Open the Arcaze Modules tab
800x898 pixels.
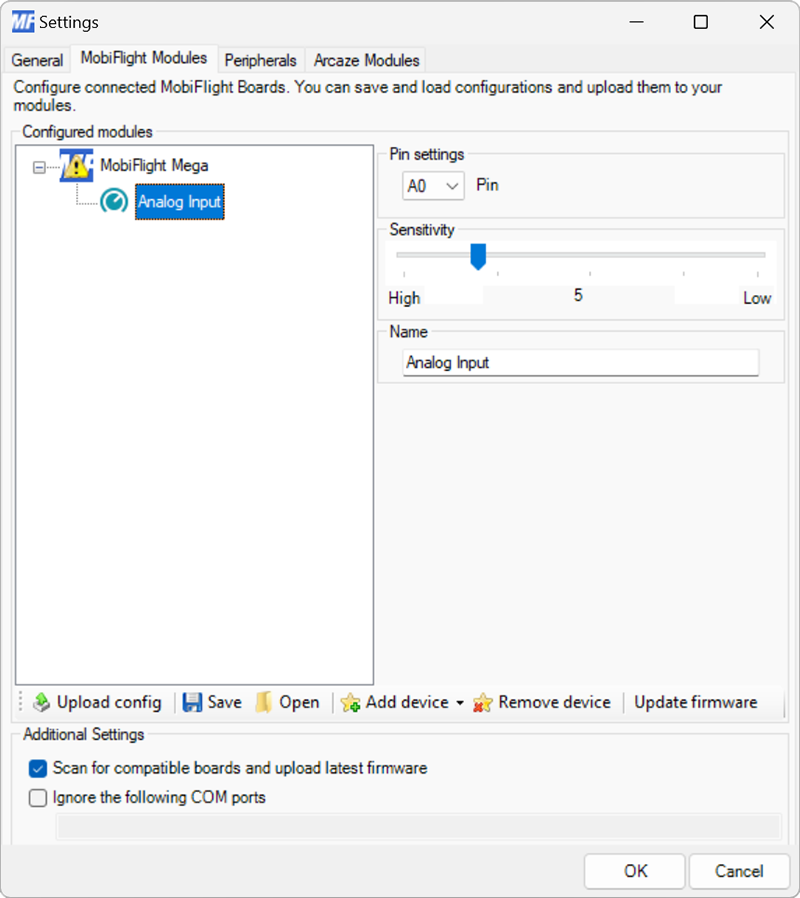[x=365, y=60]
